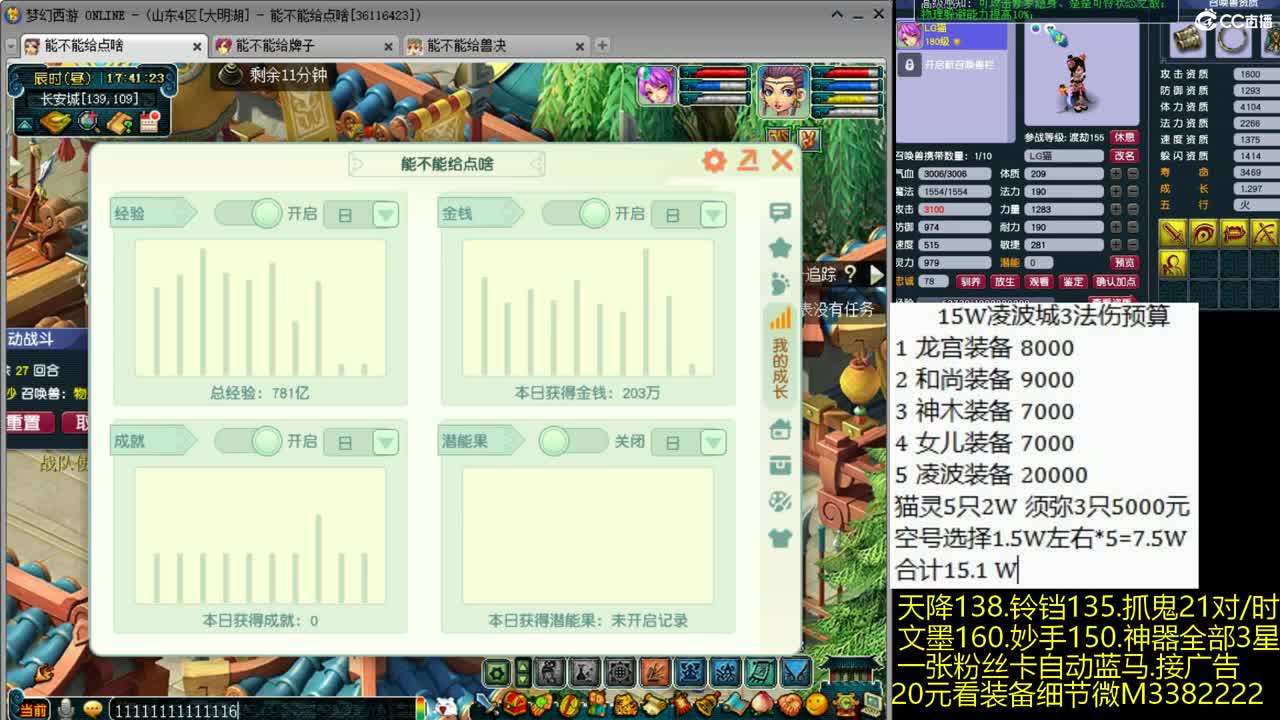Click the 鉴定 appraise button
The image size is (1280, 720).
coord(1073,282)
